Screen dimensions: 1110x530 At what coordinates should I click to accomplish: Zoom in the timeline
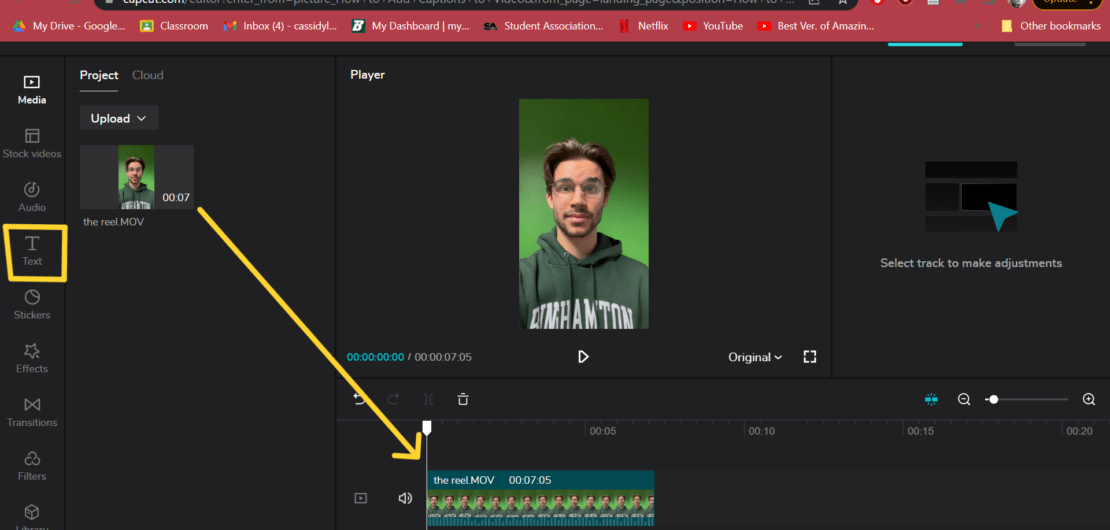(1089, 399)
